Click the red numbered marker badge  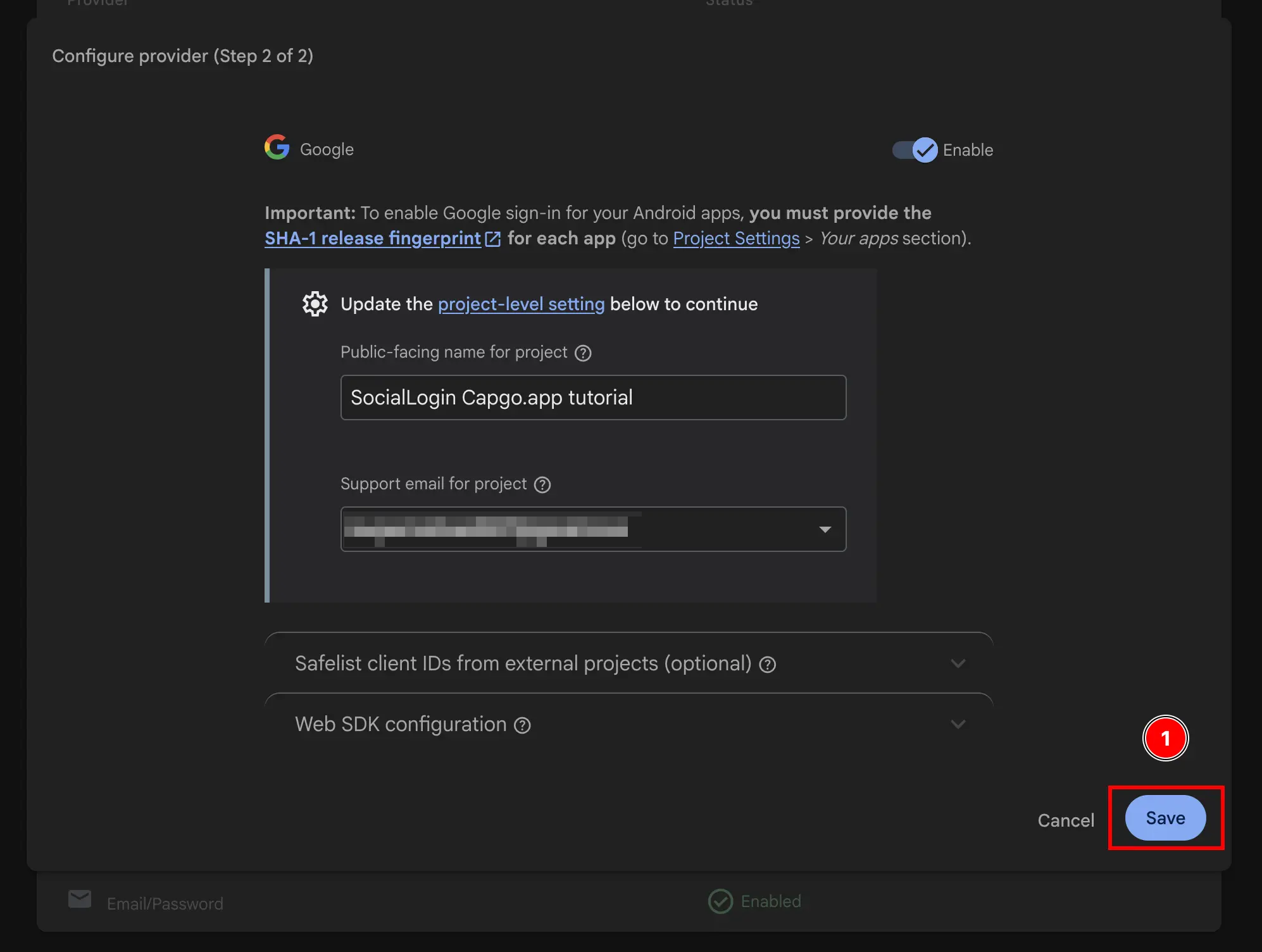coord(1165,738)
